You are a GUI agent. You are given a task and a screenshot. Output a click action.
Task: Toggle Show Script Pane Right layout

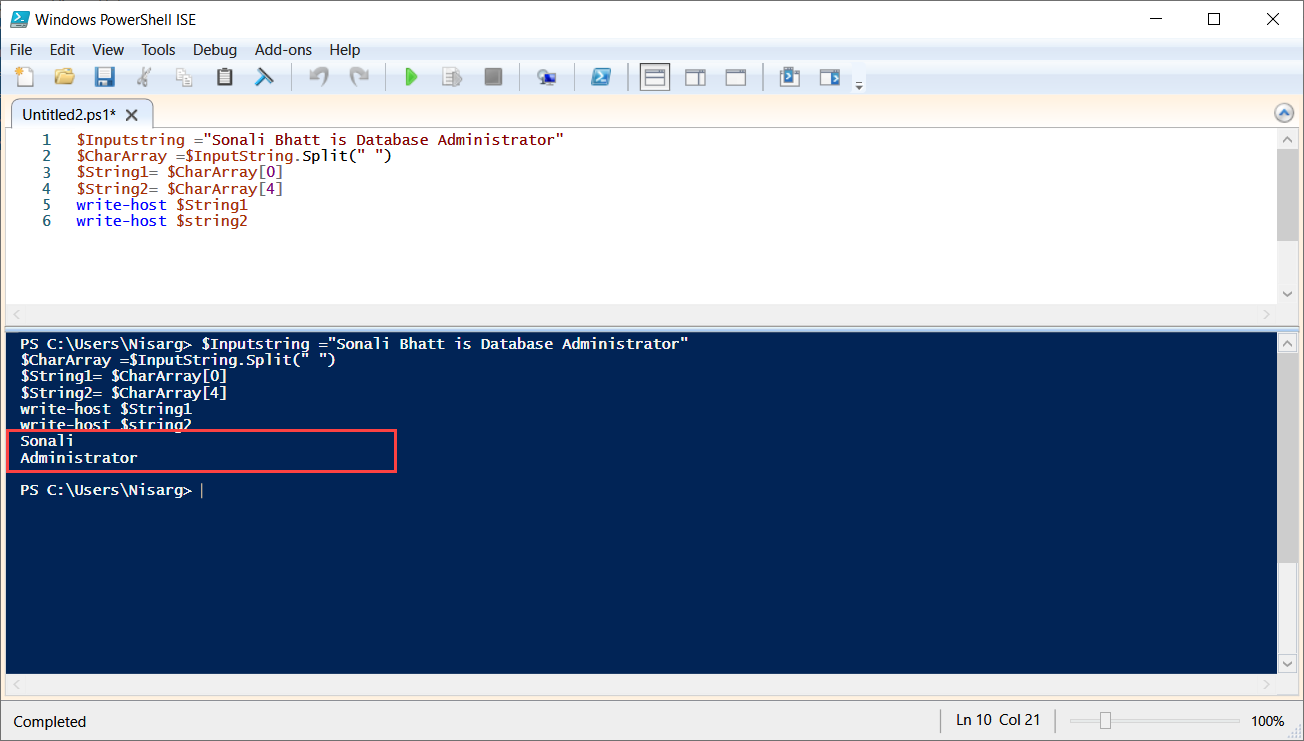tap(695, 76)
